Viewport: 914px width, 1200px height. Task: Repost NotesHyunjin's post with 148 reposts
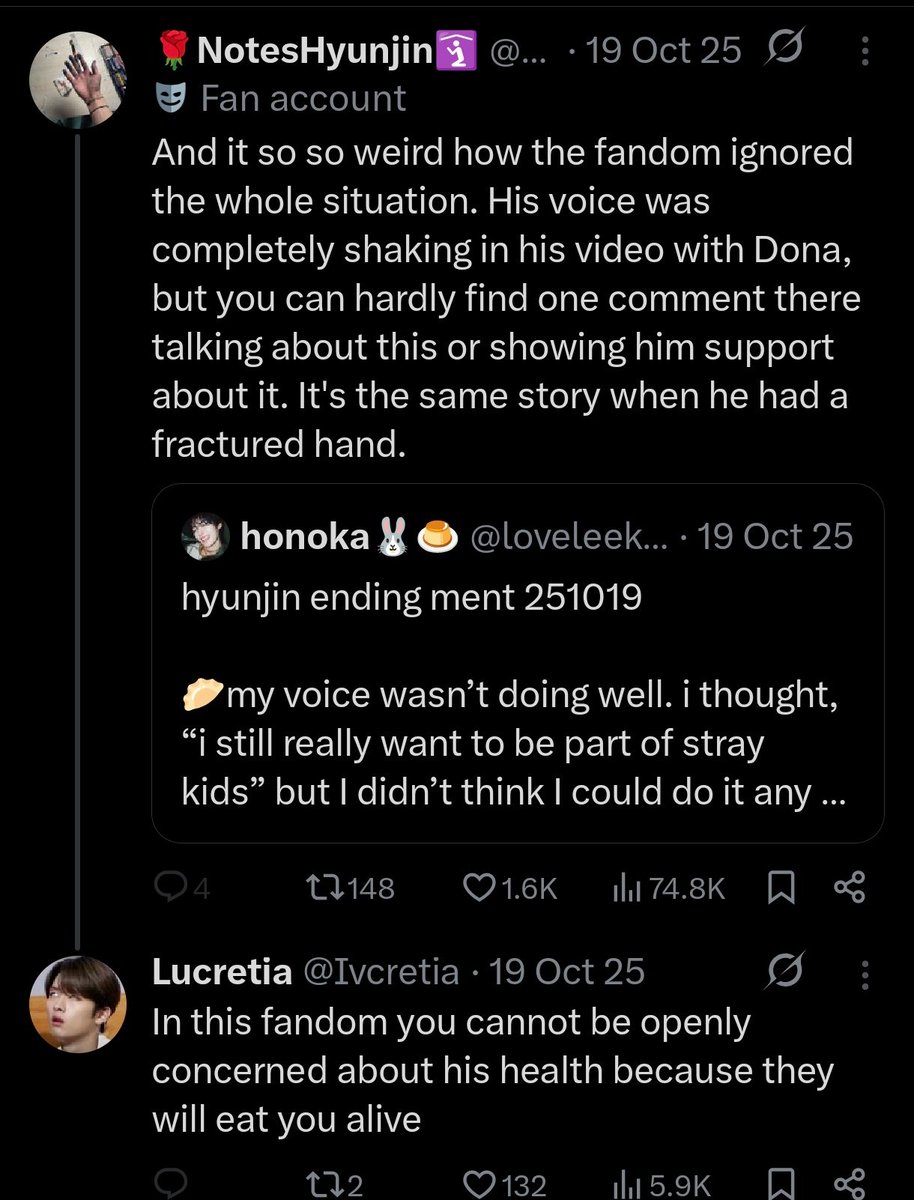[x=350, y=888]
